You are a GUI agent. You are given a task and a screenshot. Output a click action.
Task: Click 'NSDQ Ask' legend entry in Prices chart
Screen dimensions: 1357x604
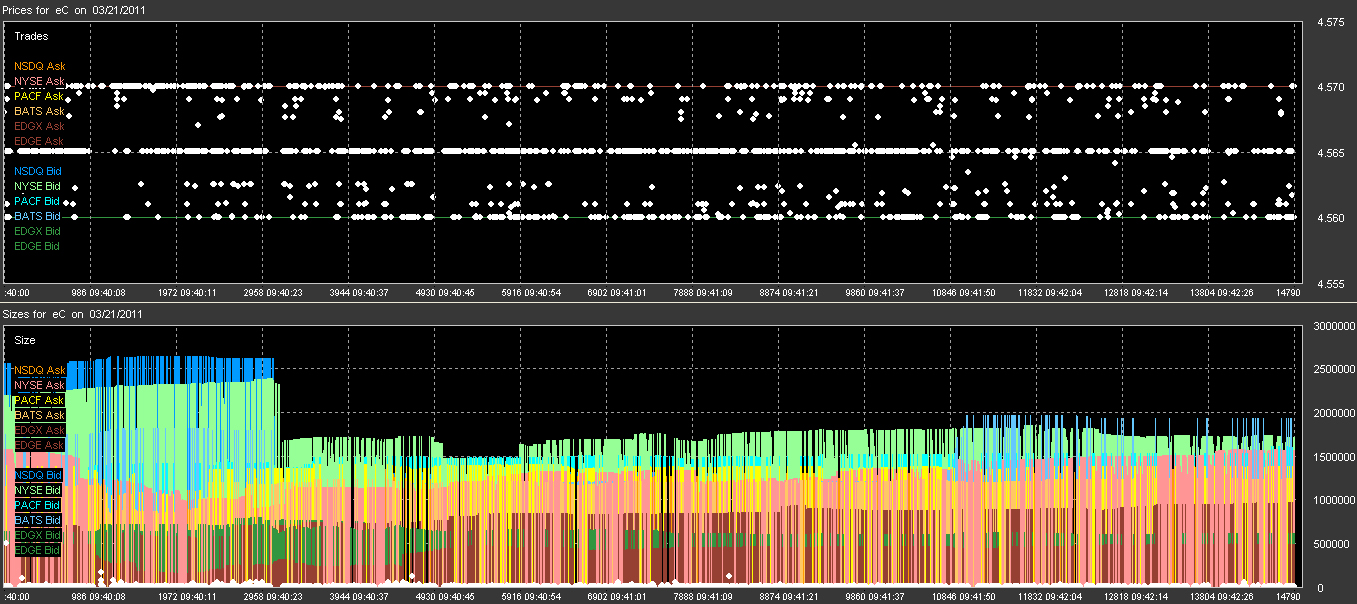click(40, 66)
